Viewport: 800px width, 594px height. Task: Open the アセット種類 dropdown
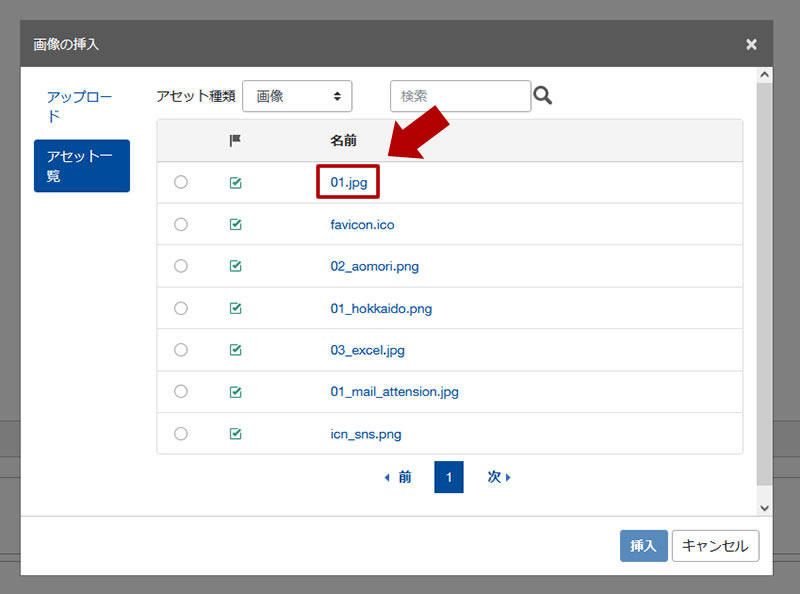tap(297, 96)
